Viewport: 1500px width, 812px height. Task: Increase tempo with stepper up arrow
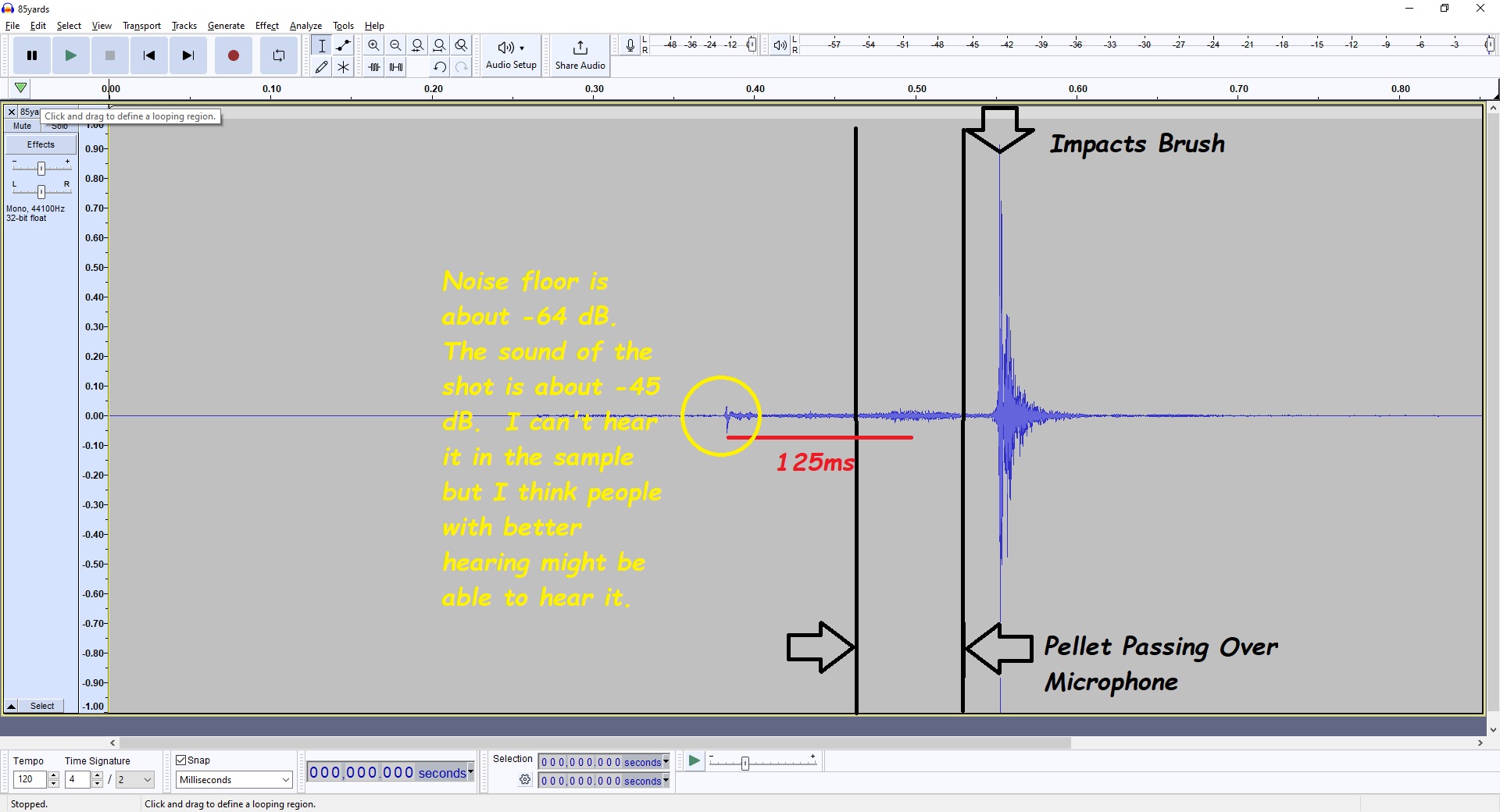click(x=53, y=775)
